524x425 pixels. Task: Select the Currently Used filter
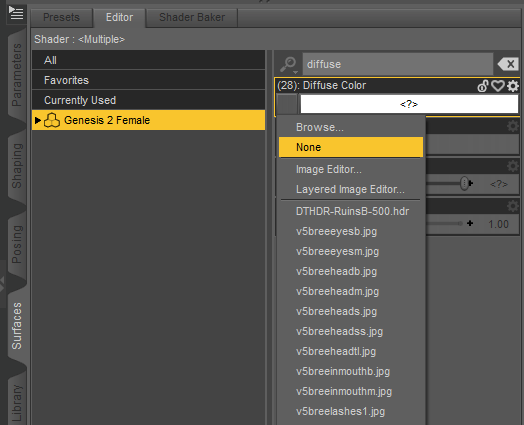coord(148,100)
